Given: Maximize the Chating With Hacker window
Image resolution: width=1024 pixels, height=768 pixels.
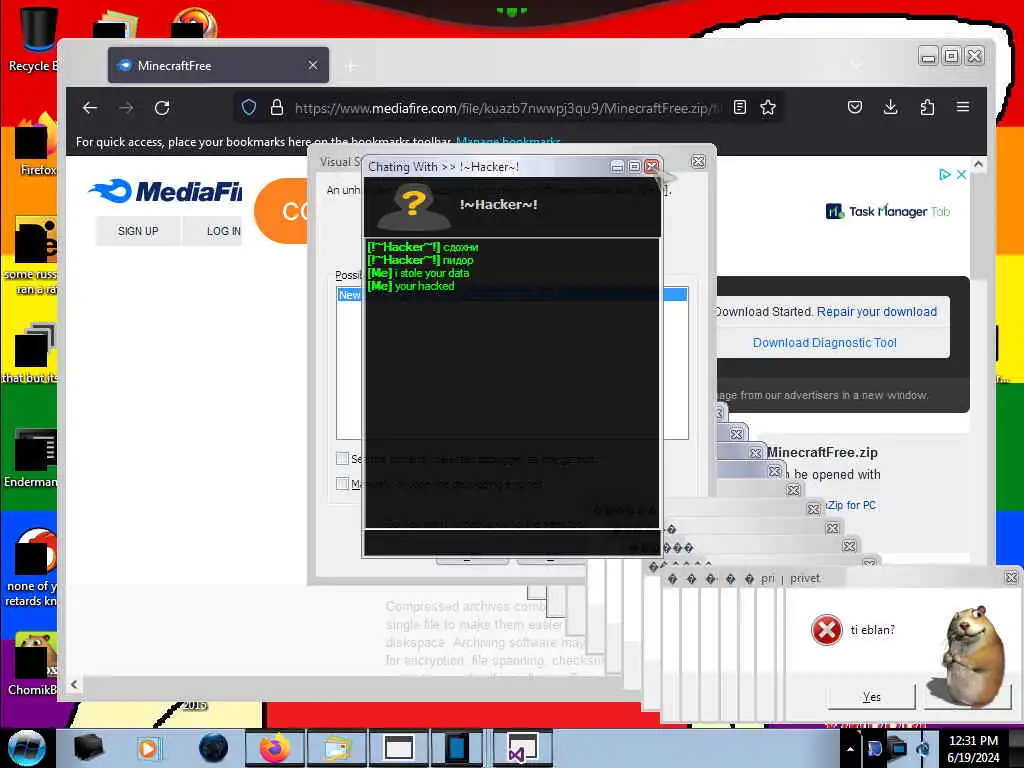Looking at the screenshot, I should click(x=634, y=167).
